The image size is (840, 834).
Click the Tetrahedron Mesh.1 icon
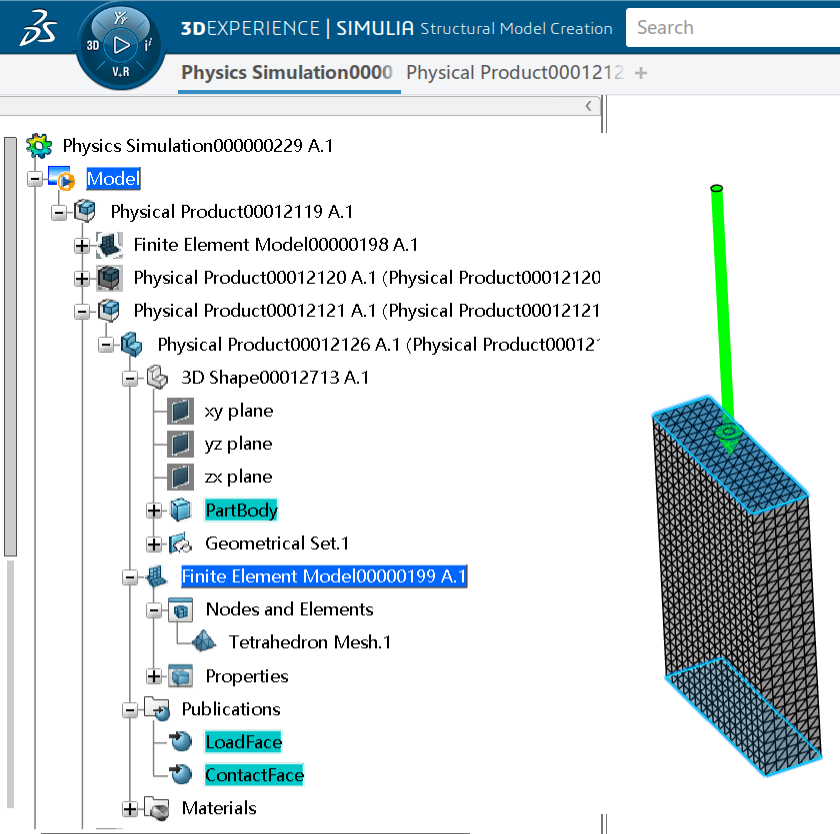pyautogui.click(x=205, y=642)
